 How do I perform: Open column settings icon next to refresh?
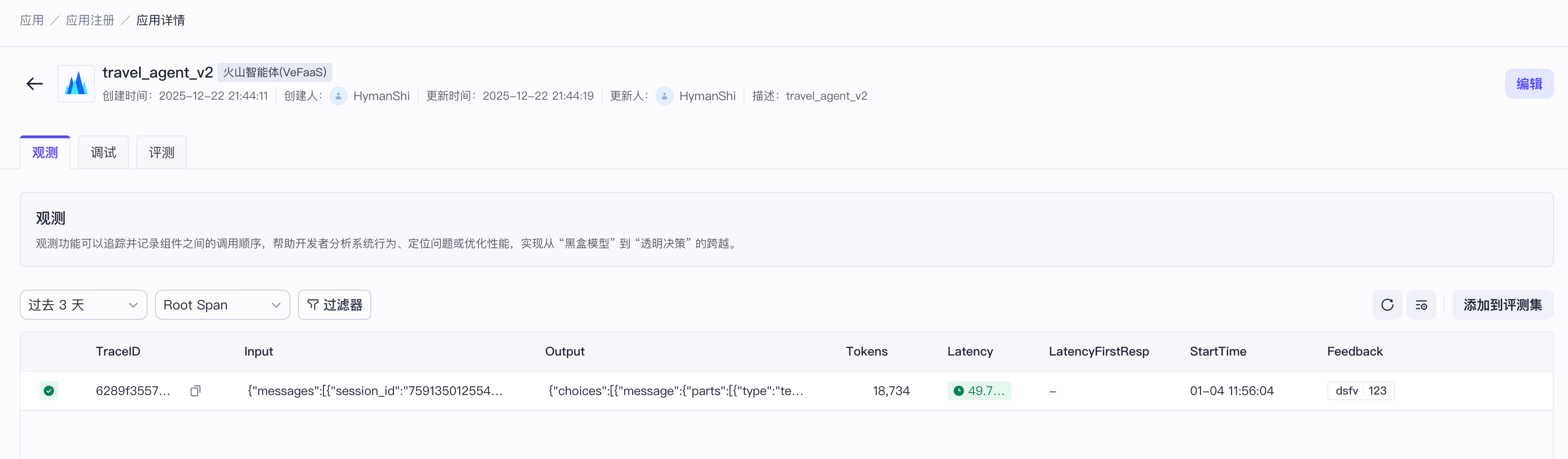point(1421,305)
